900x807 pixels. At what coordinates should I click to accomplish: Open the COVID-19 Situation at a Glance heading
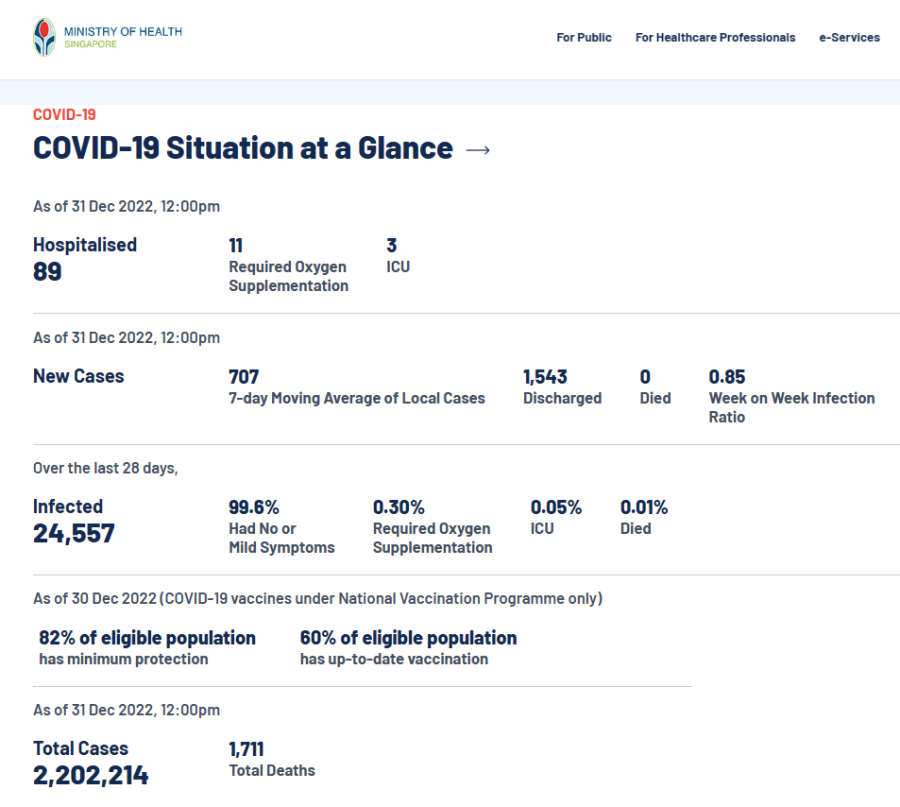243,148
